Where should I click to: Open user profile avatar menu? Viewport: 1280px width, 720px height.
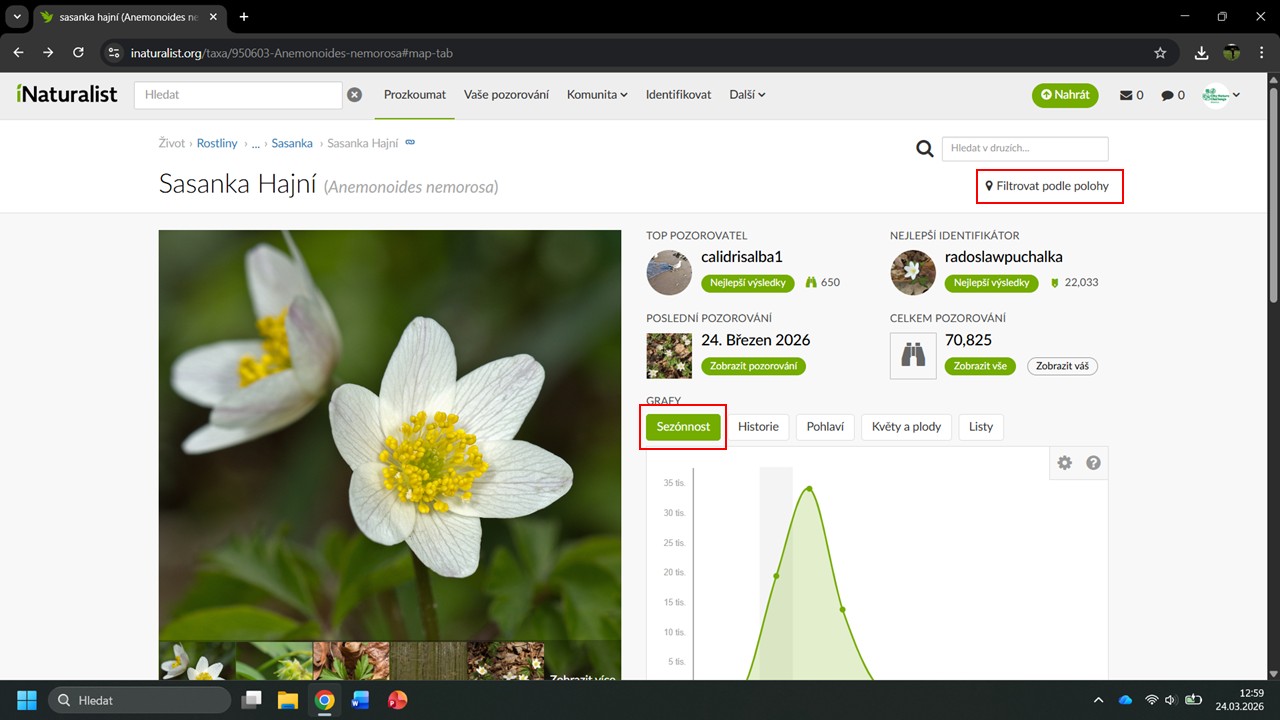(1221, 95)
